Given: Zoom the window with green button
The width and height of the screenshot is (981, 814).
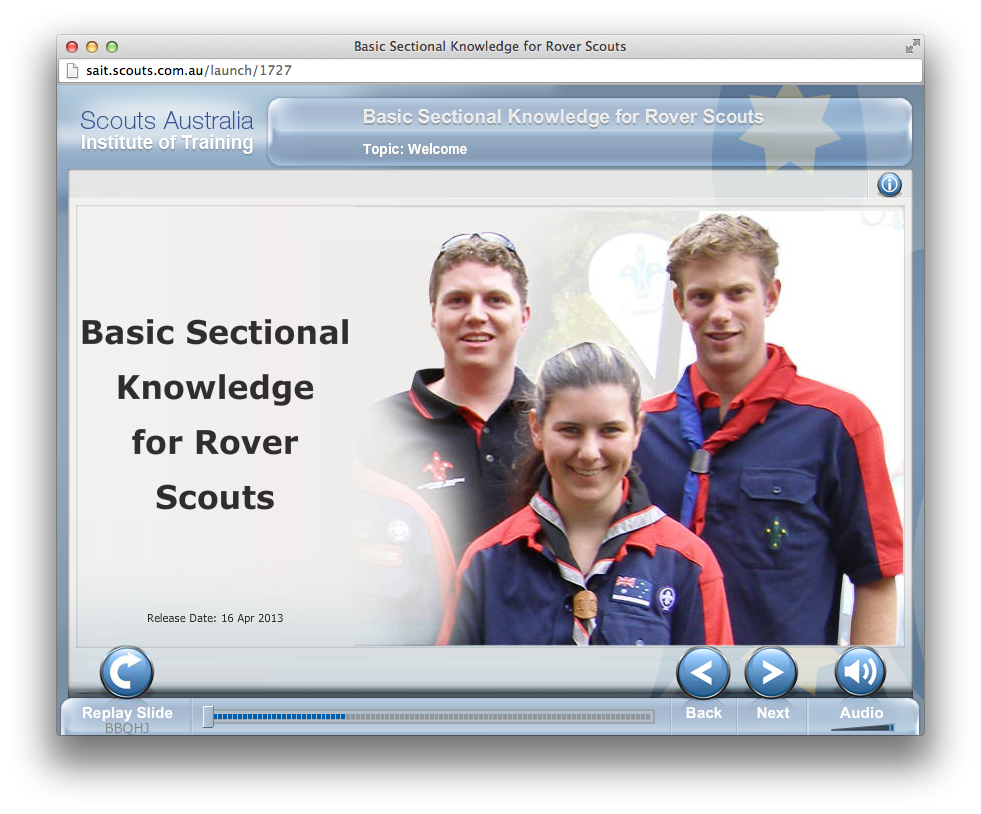Looking at the screenshot, I should [x=112, y=47].
